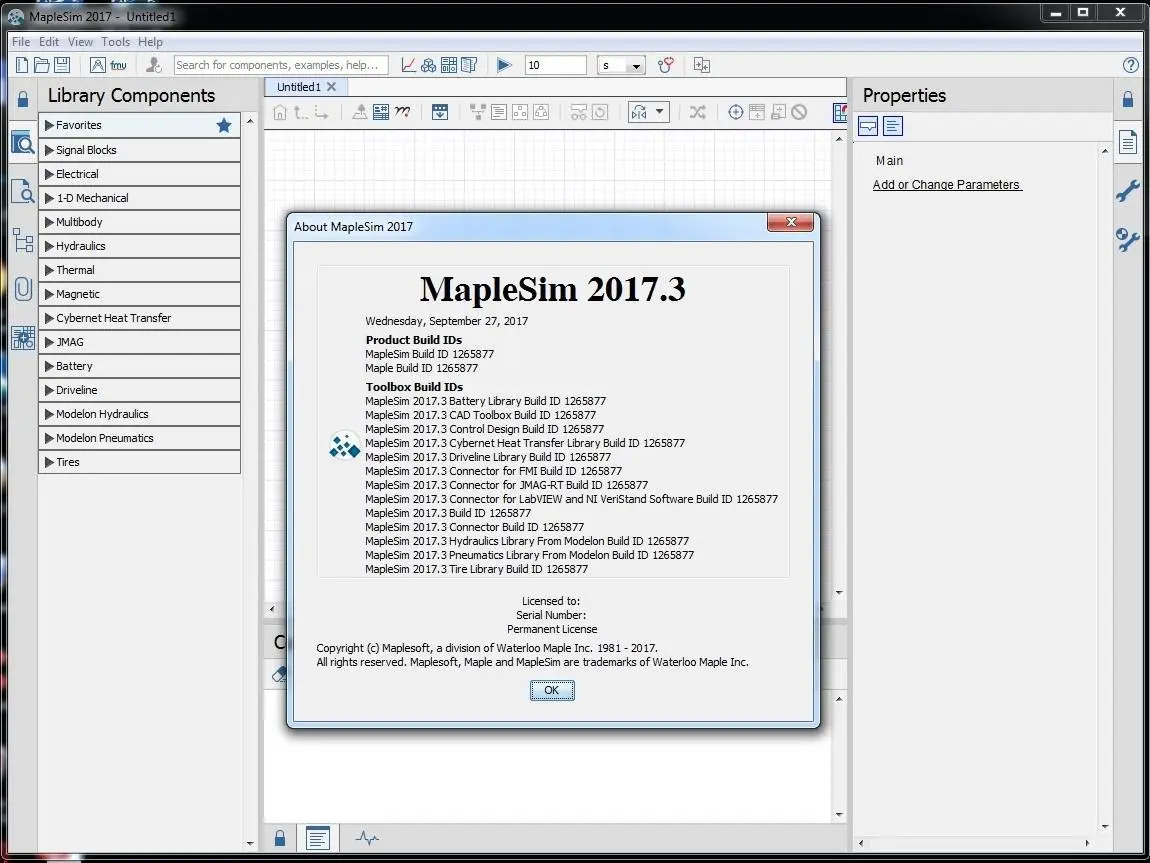Toggle the lock in the bottom console bar

[279, 838]
